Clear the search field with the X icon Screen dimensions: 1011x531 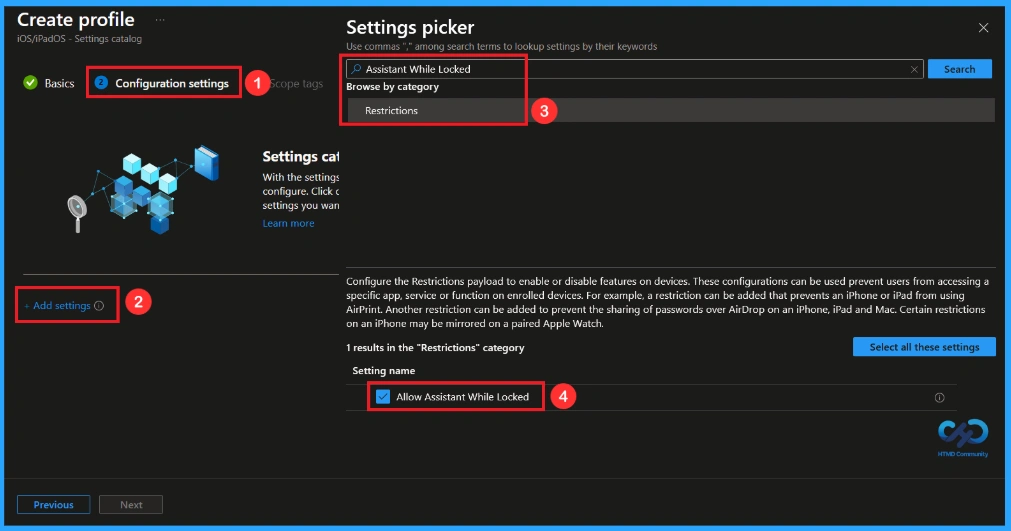click(914, 70)
